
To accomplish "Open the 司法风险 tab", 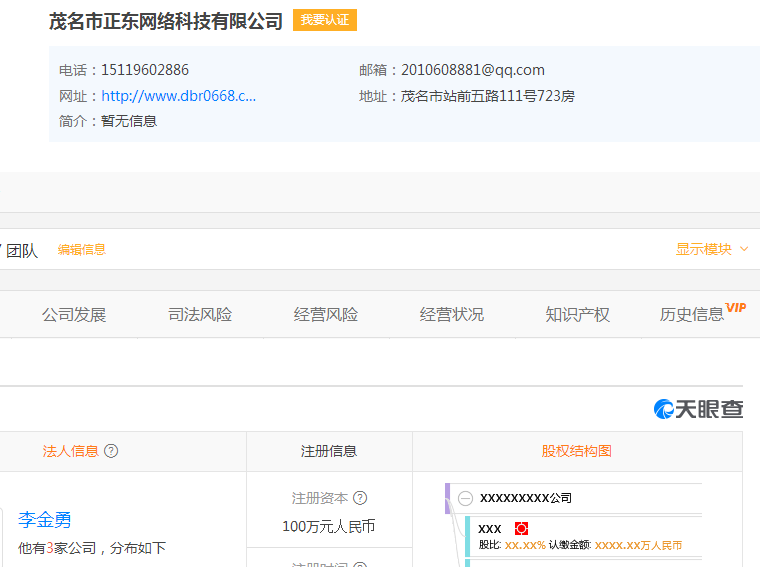I will [200, 315].
